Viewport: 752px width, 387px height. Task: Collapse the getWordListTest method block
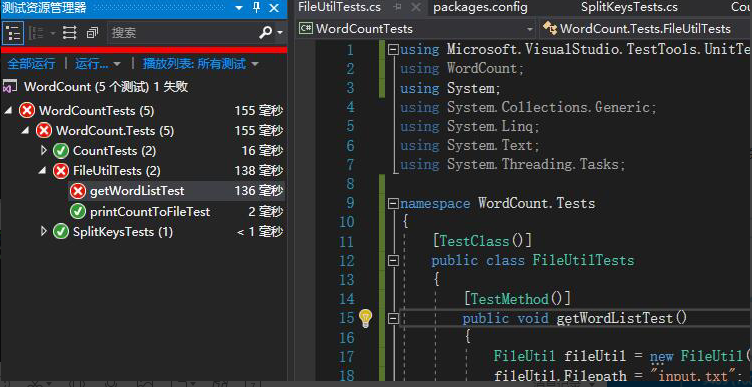(x=393, y=318)
